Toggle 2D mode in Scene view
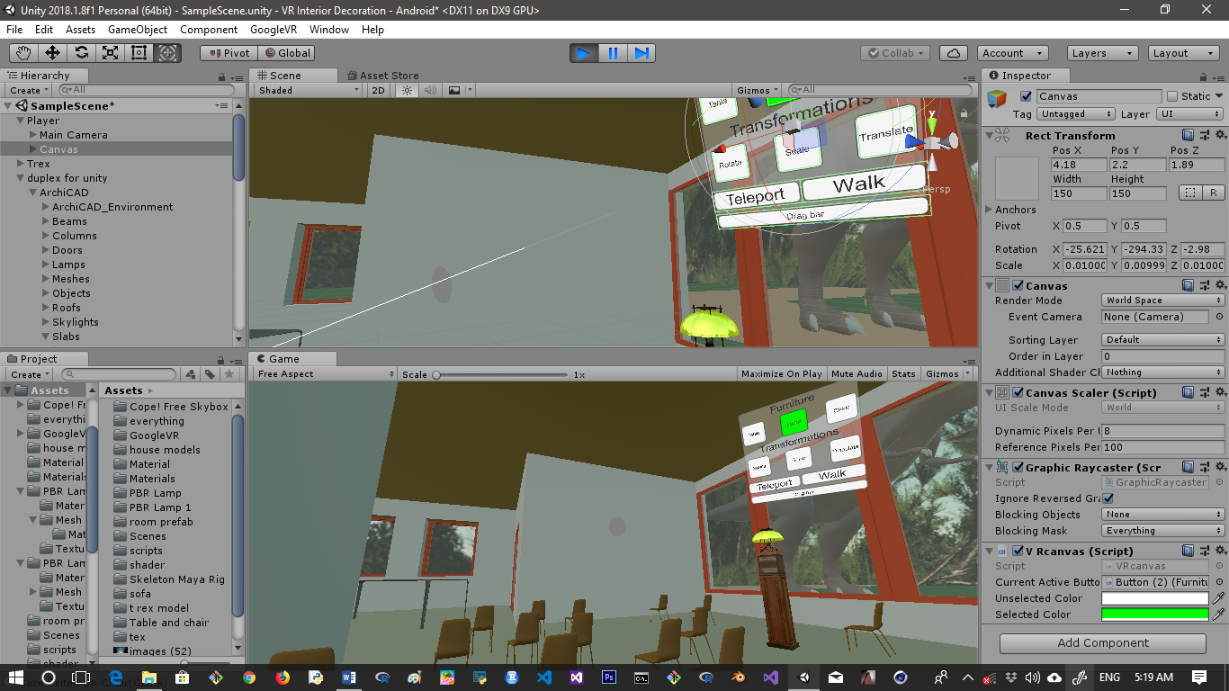The height and width of the screenshot is (691, 1229). point(378,90)
